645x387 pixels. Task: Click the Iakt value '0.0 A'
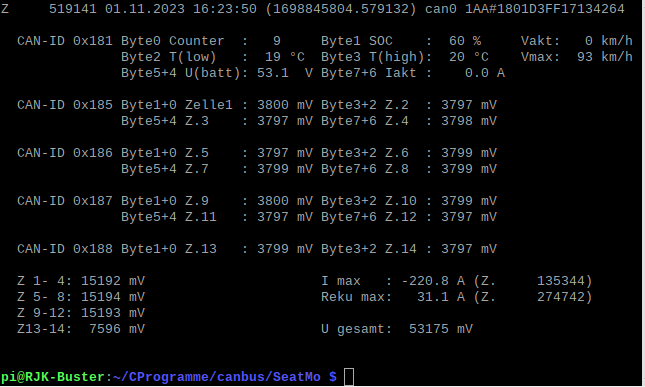point(485,73)
